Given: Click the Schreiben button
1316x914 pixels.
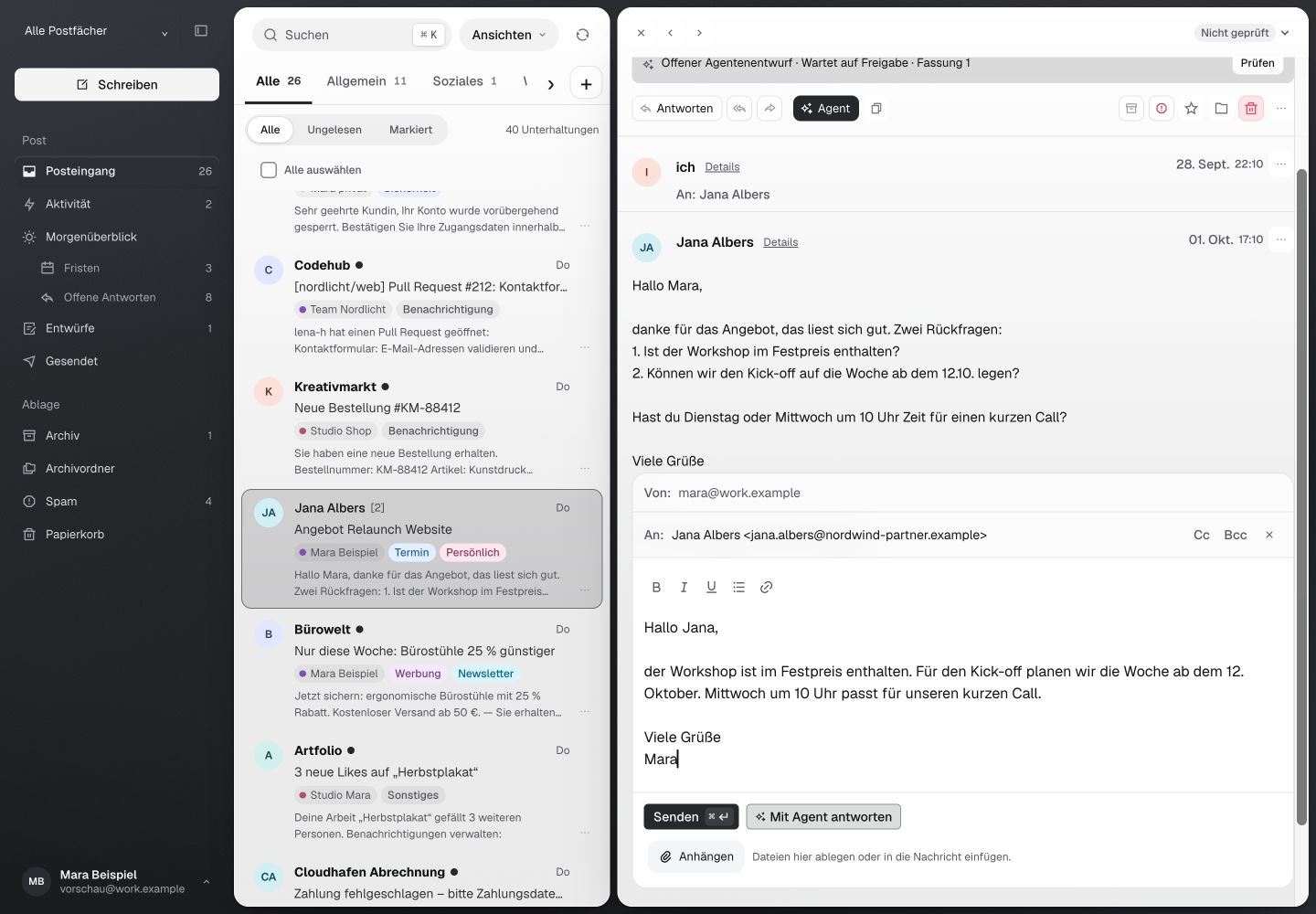Looking at the screenshot, I should [x=117, y=84].
